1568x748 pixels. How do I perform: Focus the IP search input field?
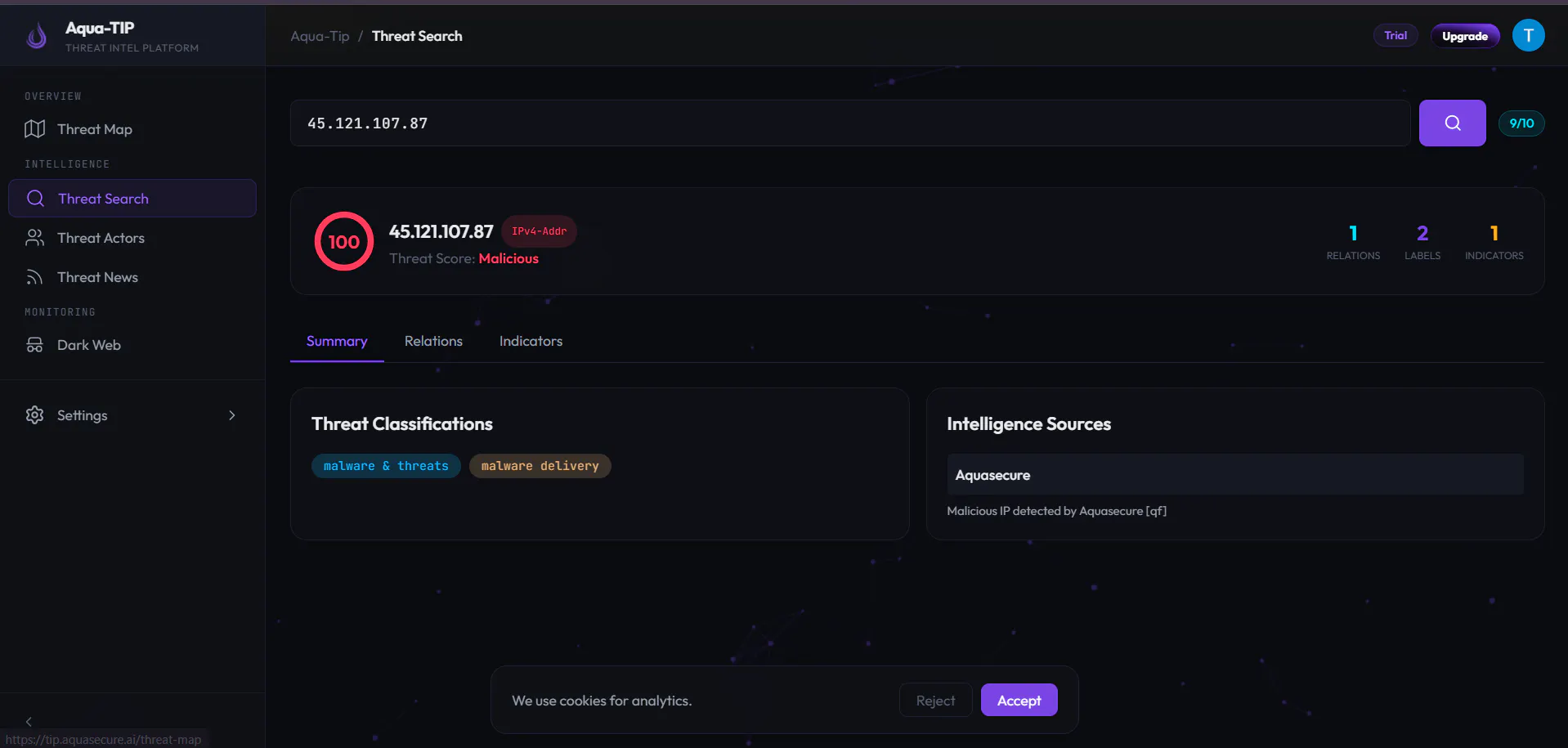point(850,123)
